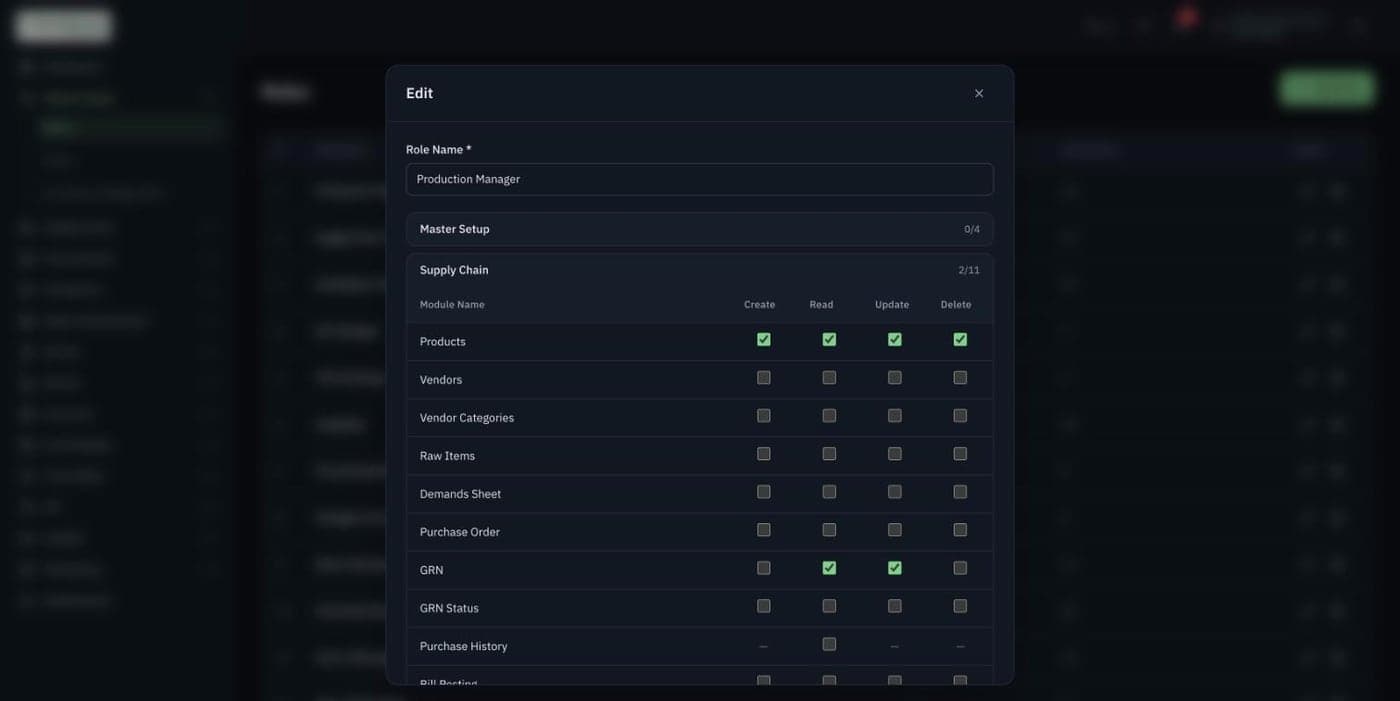Disable Read permission for GRN

click(x=829, y=568)
